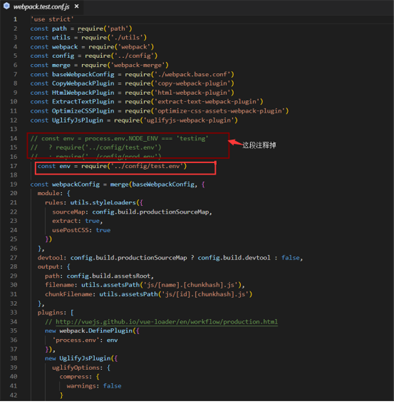The height and width of the screenshot is (402, 394).
Task: Click the 'use strict' statement on line 1
Action: click(x=52, y=19)
